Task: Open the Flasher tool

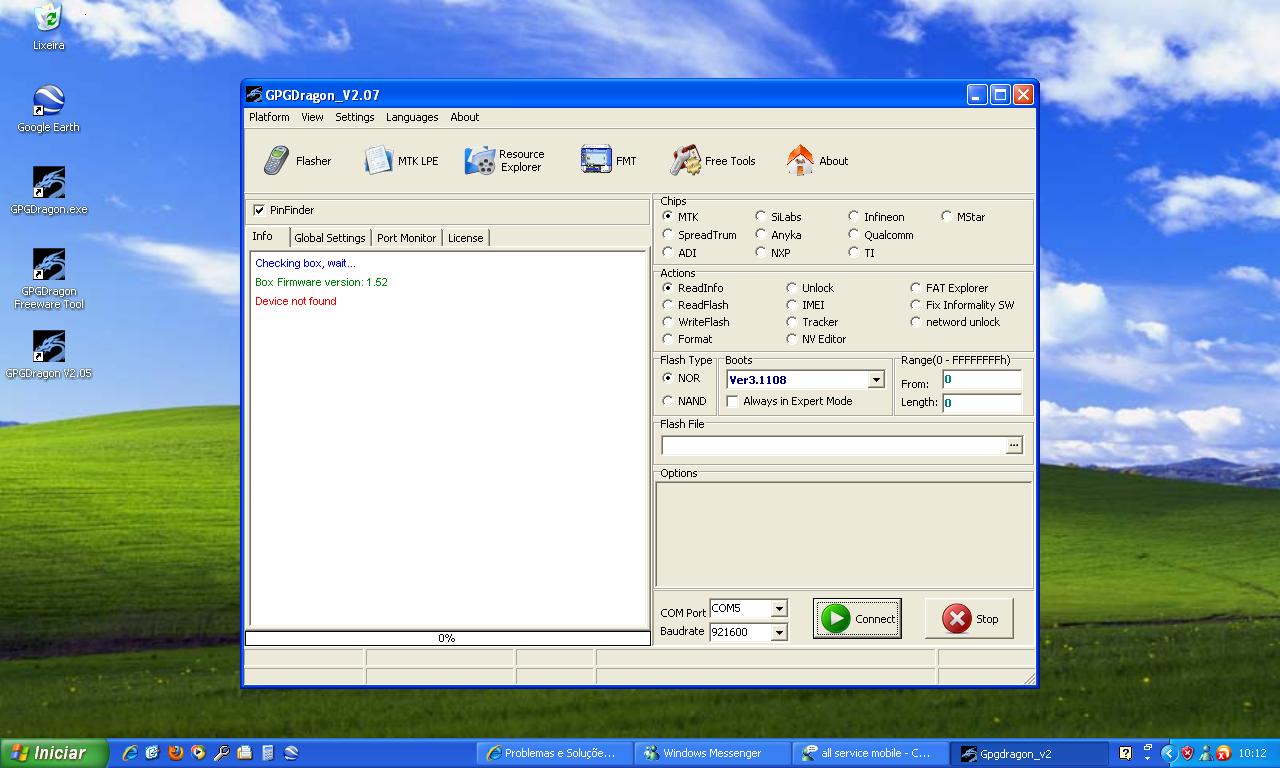Action: pyautogui.click(x=297, y=160)
